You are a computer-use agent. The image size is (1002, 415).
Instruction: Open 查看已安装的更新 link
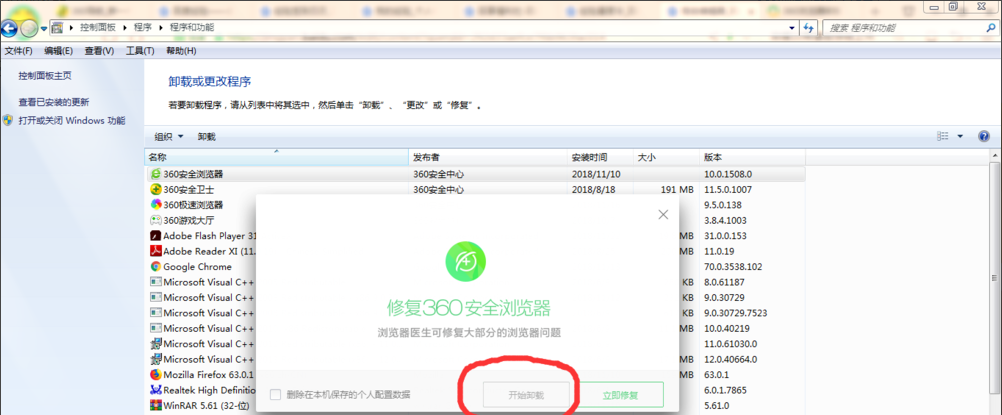click(54, 102)
